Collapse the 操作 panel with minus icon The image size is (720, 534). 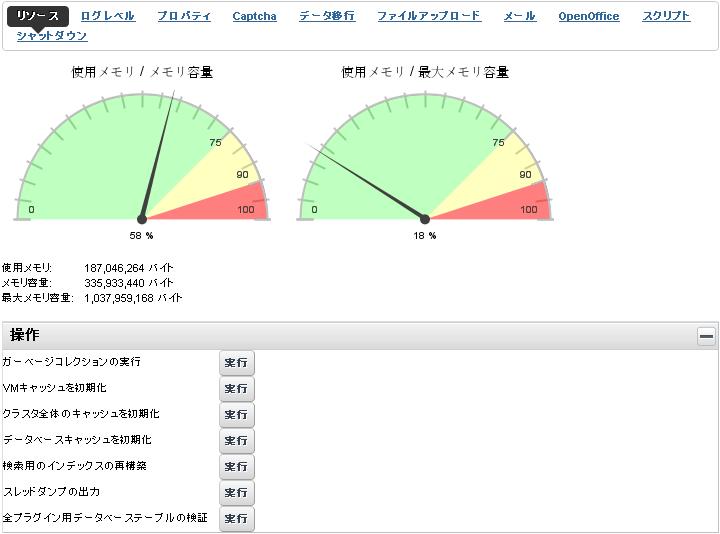tap(706, 336)
